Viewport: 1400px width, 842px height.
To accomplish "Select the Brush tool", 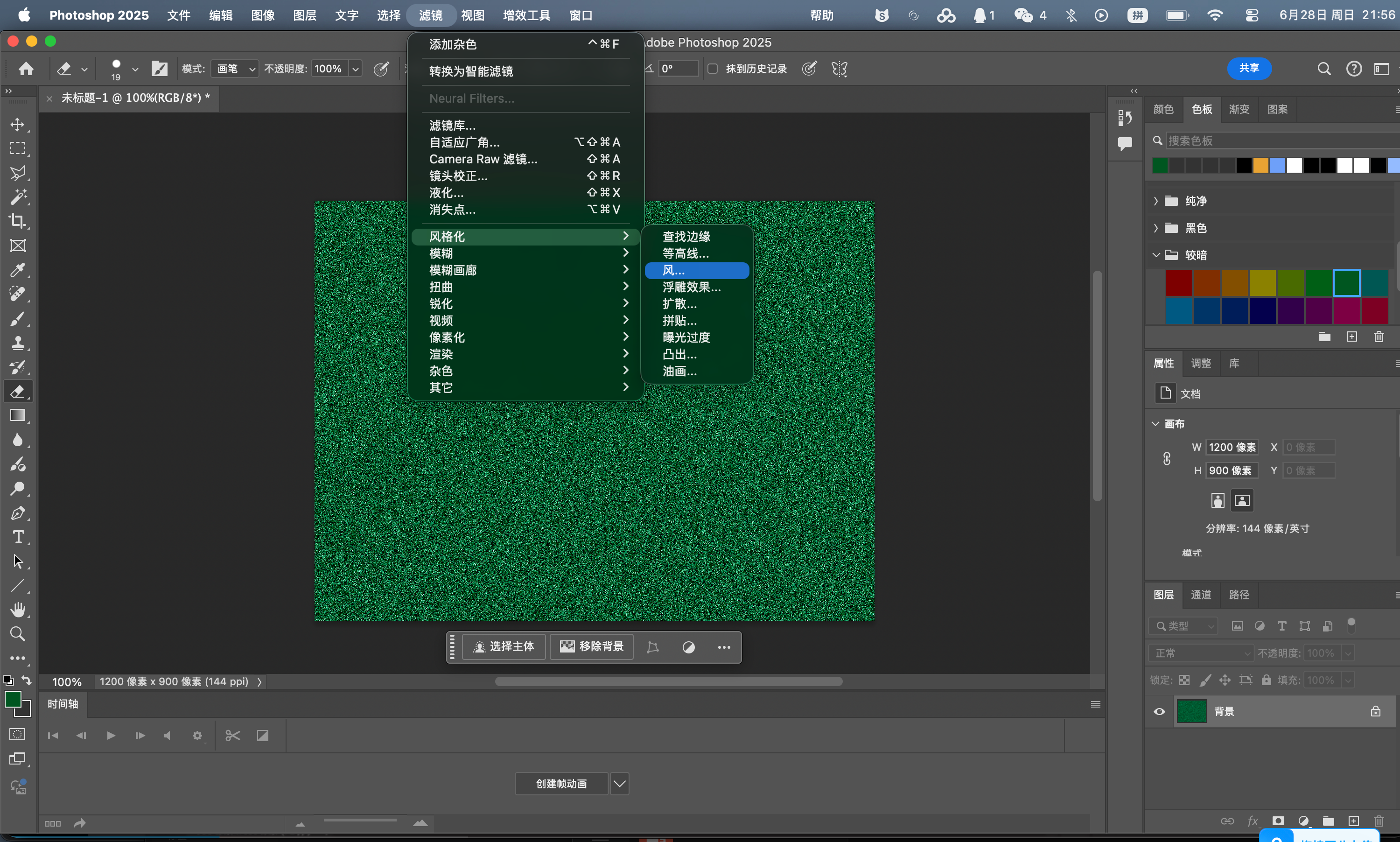I will 18,319.
